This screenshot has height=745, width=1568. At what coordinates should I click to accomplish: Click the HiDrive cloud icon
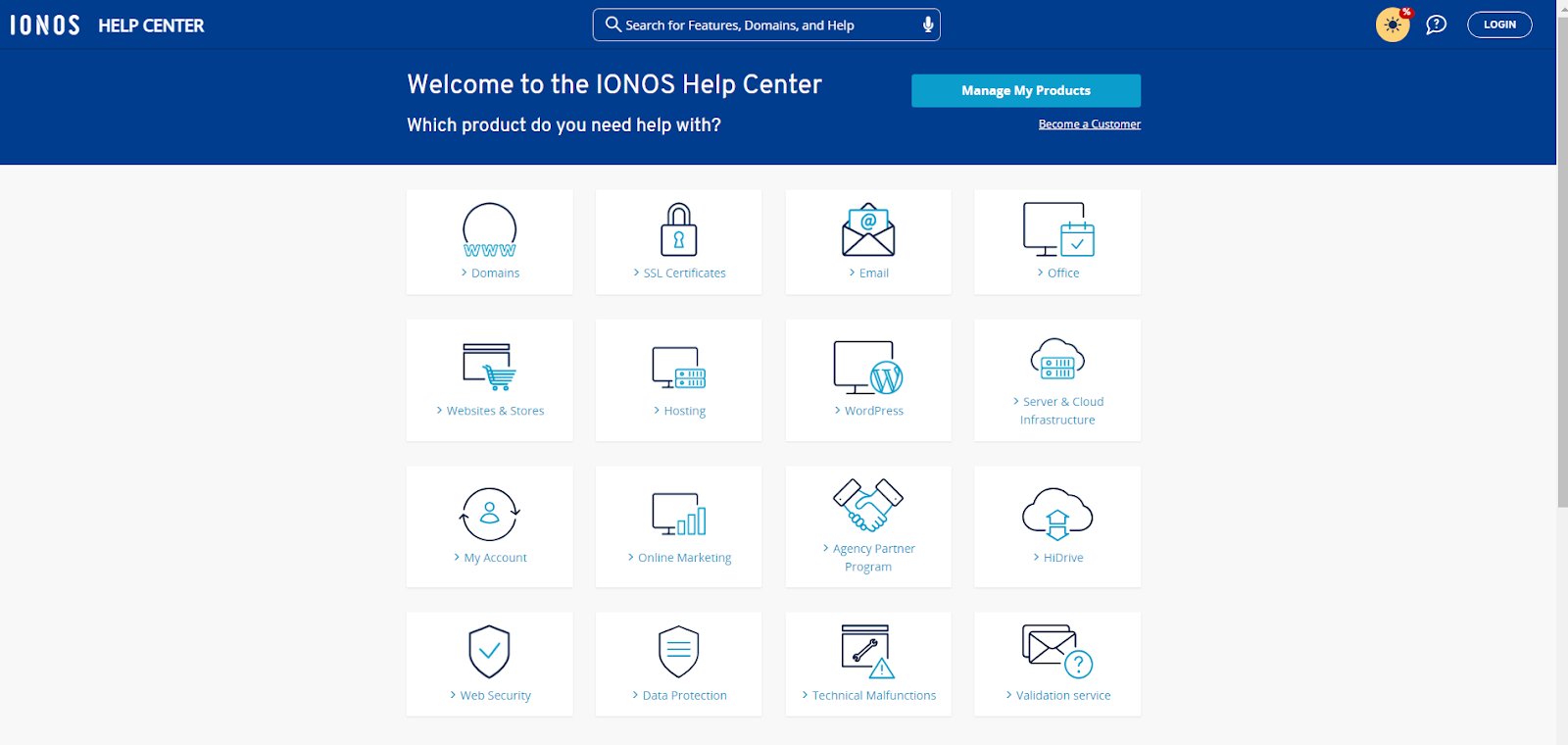pos(1058,514)
